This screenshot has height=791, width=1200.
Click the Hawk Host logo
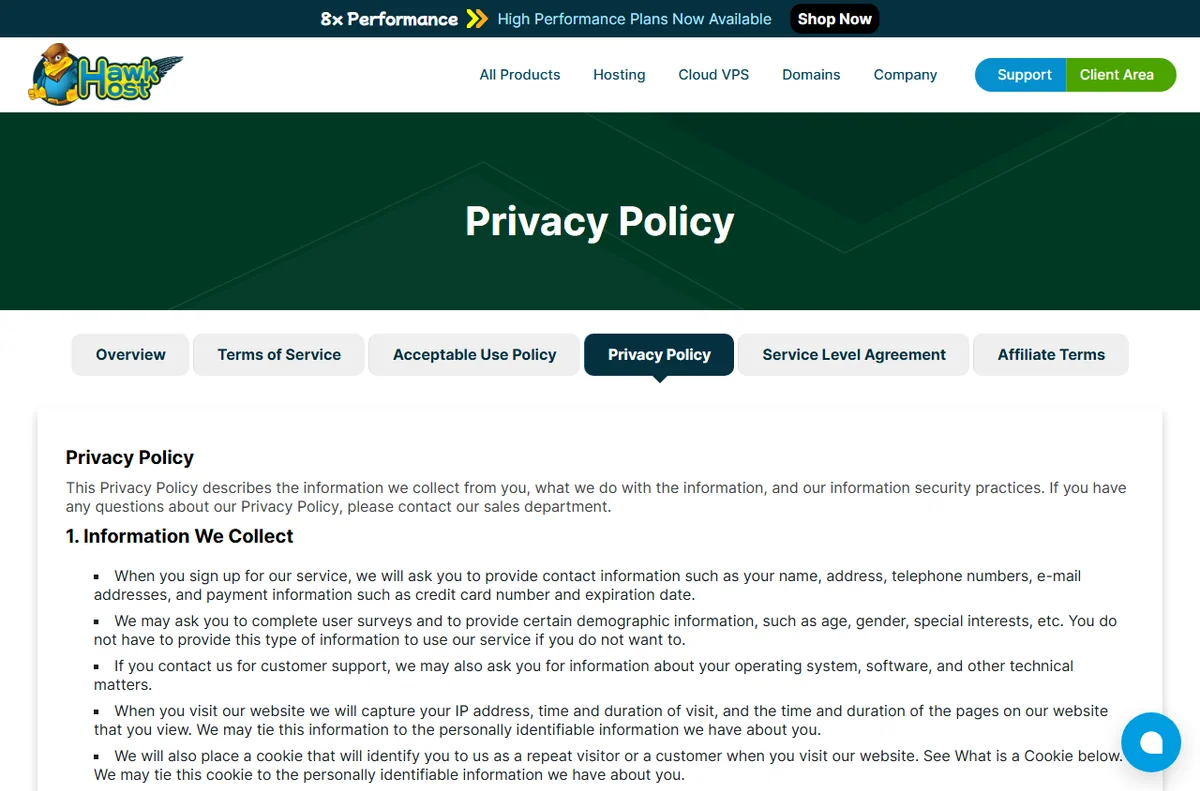pos(106,74)
